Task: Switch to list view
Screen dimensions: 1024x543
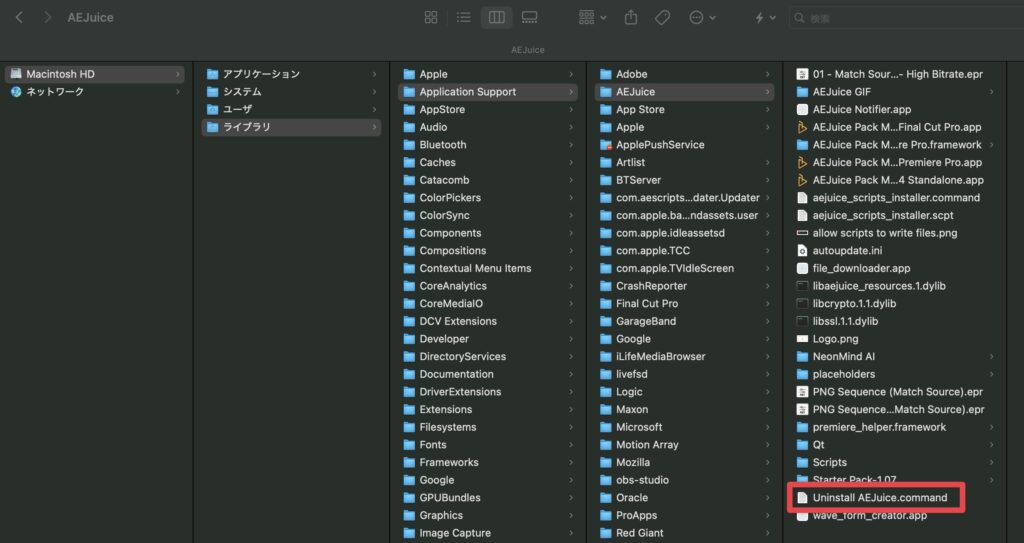Action: pyautogui.click(x=464, y=18)
